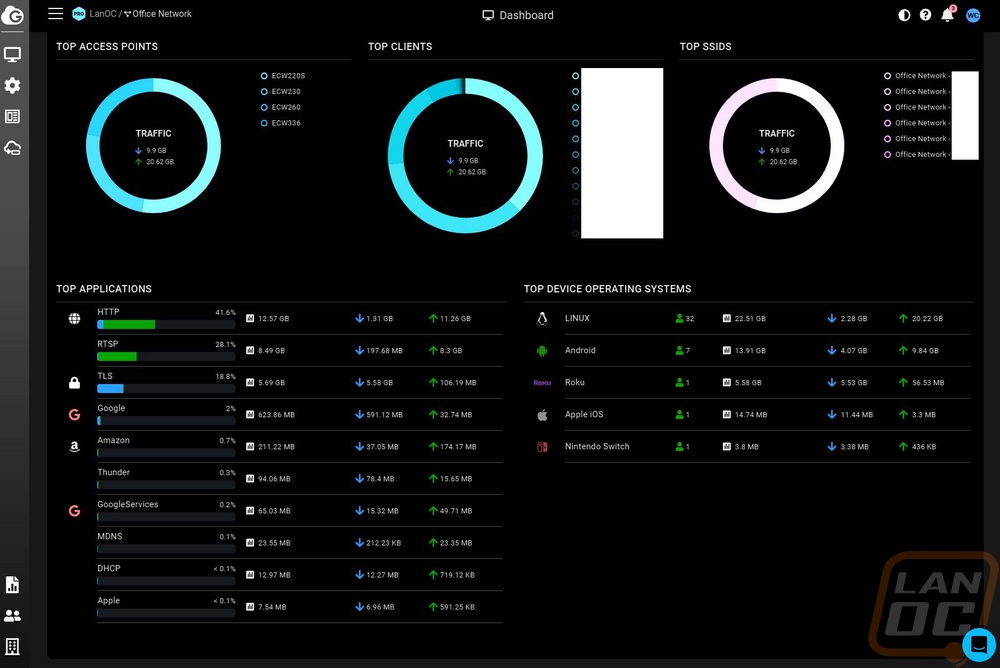Click the HTTP globe icon

click(75, 318)
